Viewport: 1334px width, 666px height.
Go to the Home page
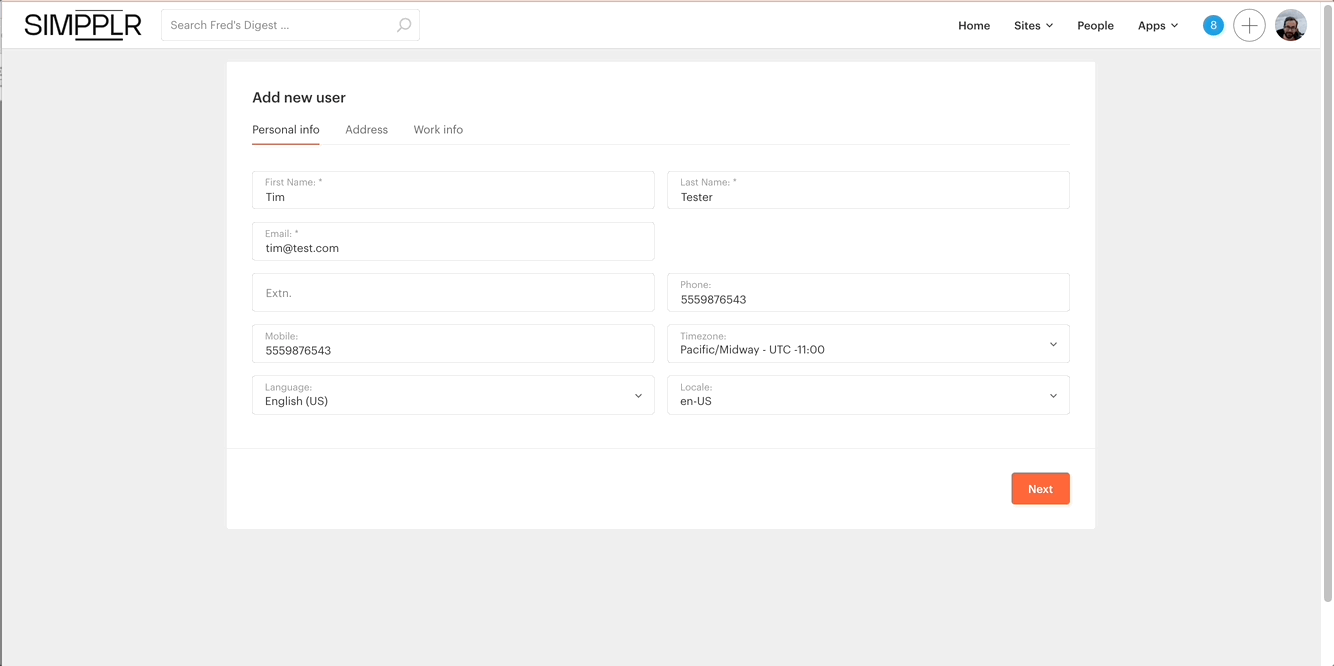[973, 25]
